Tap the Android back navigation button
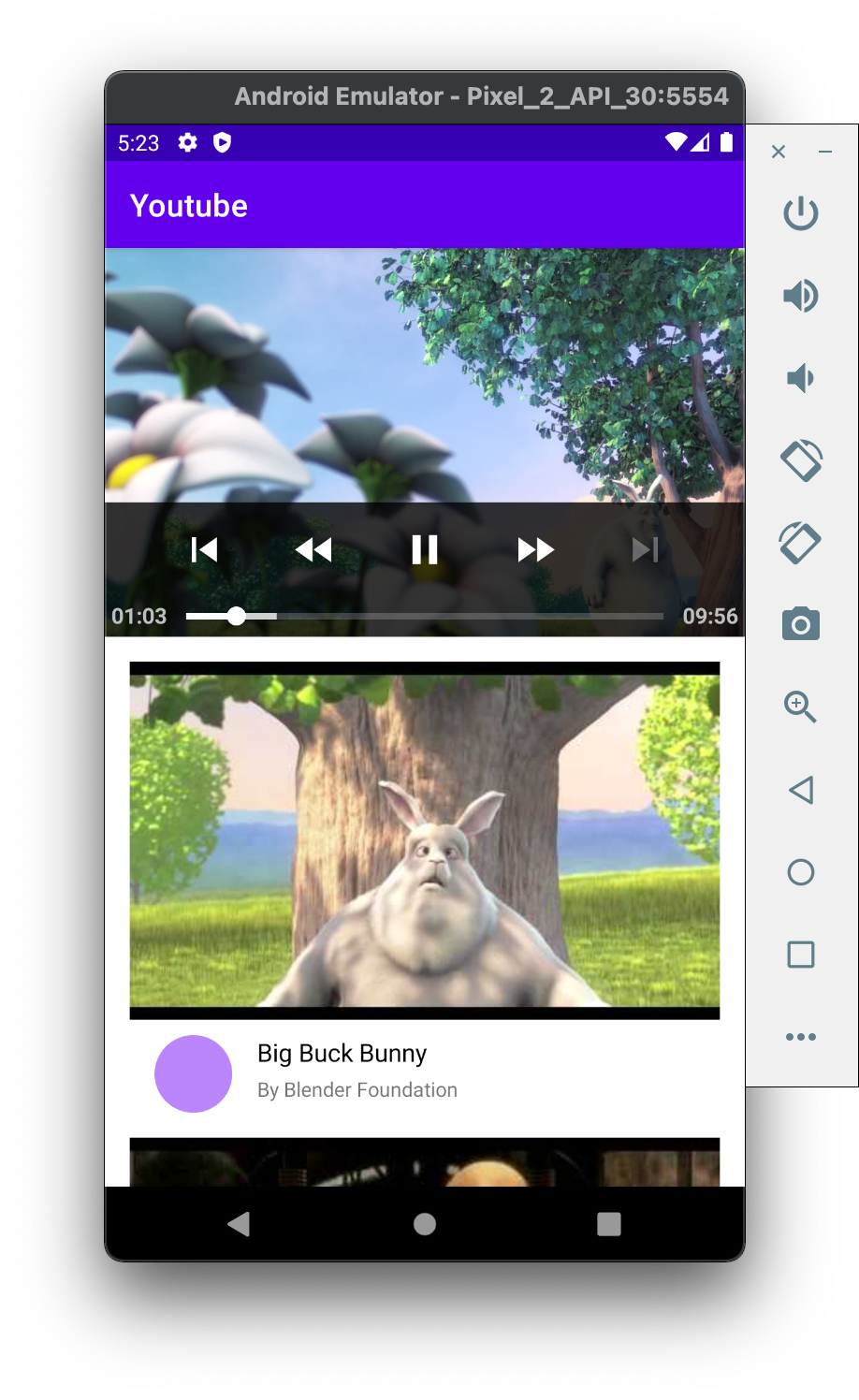 coord(239,1224)
